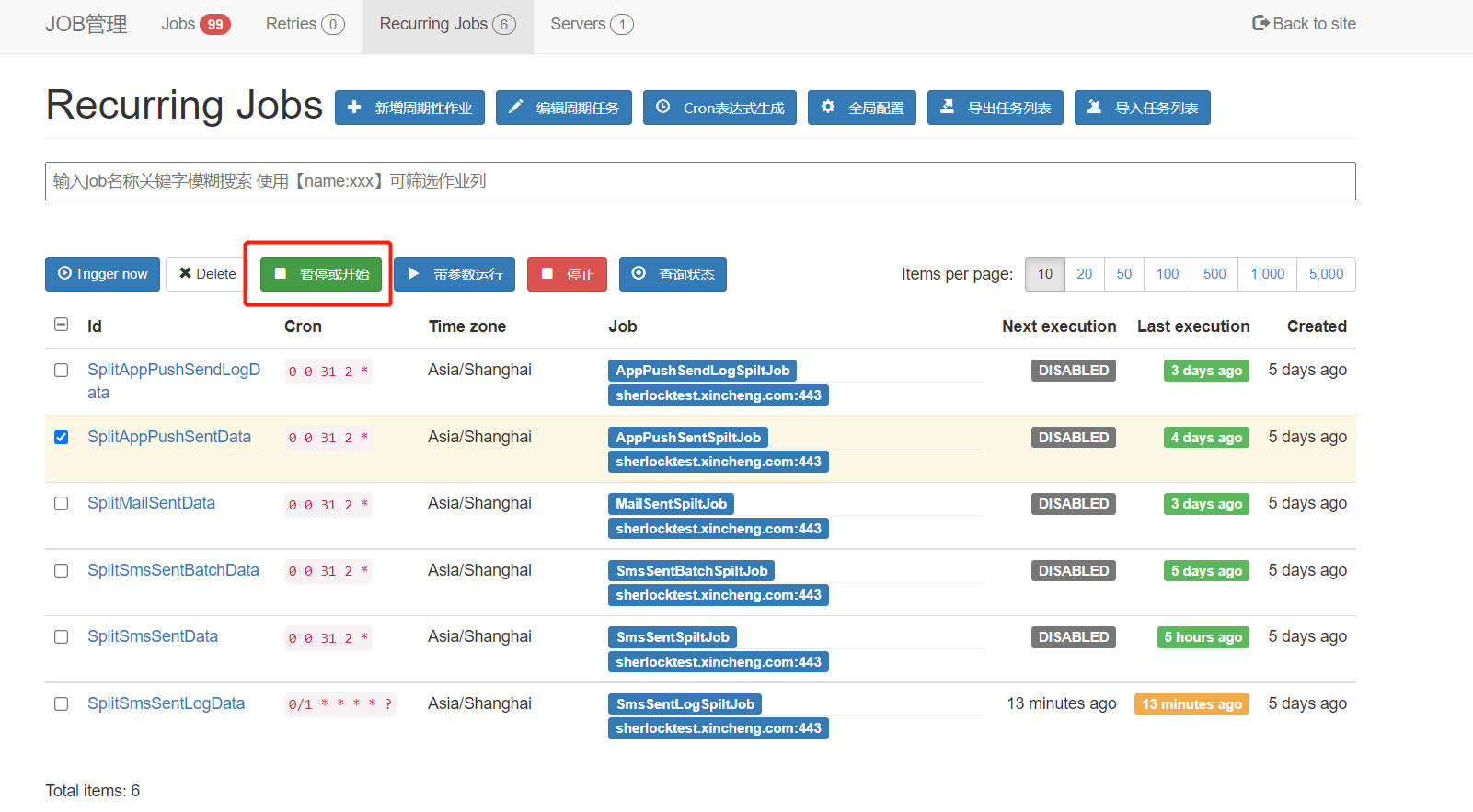Set items per page to 500
1473x812 pixels.
click(1214, 274)
